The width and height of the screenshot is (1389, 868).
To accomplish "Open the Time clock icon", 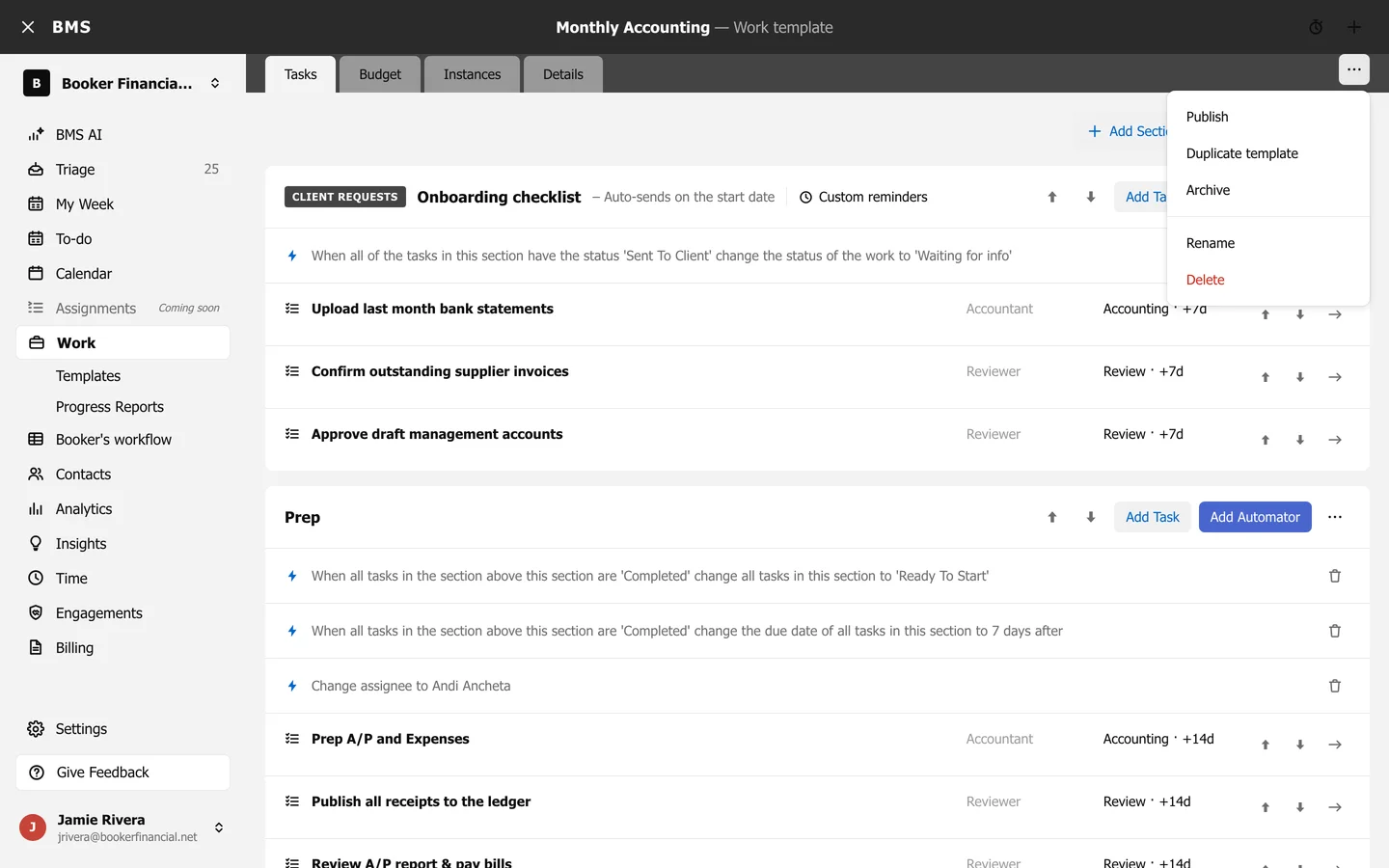I will [x=36, y=578].
